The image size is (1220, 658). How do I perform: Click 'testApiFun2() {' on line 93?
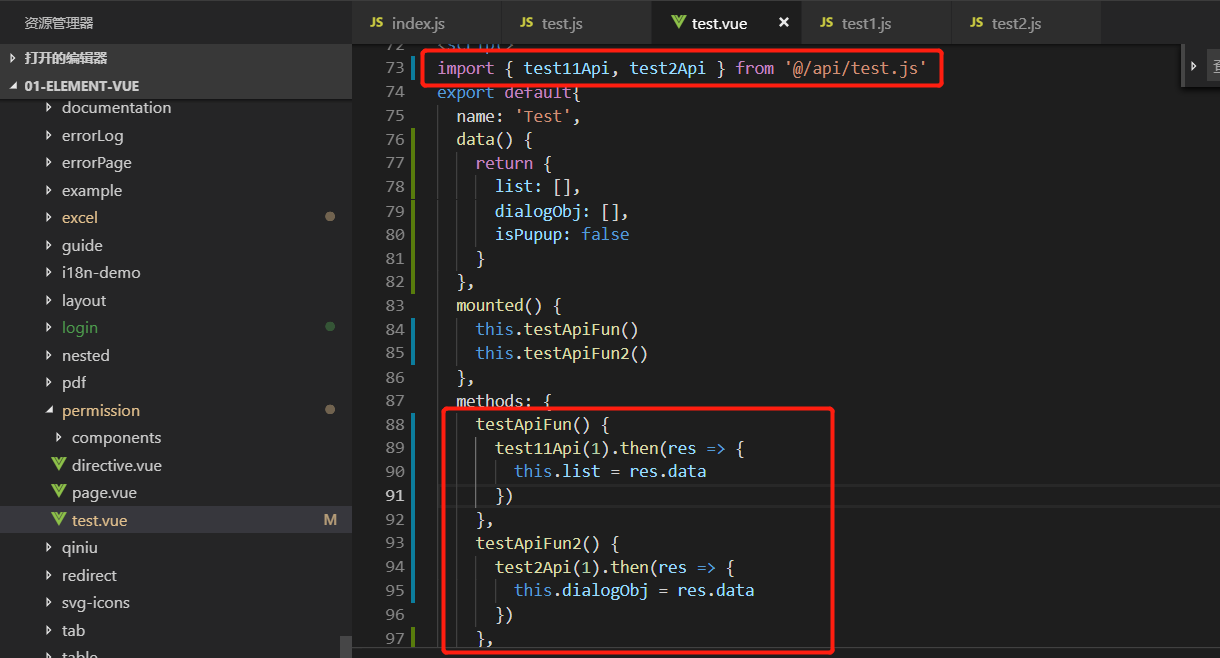[548, 543]
